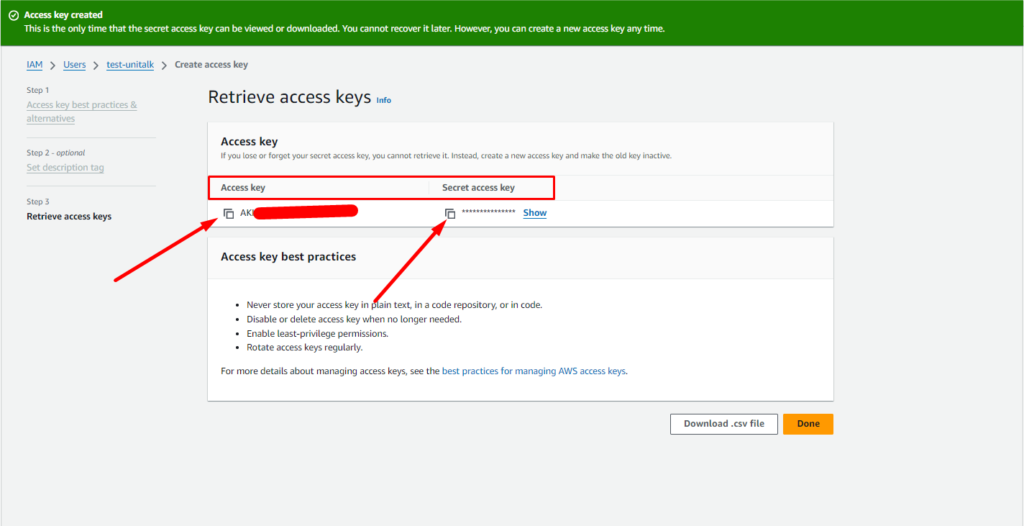The width and height of the screenshot is (1024, 526).
Task: Open the Info link beside the heading
Action: pos(384,100)
